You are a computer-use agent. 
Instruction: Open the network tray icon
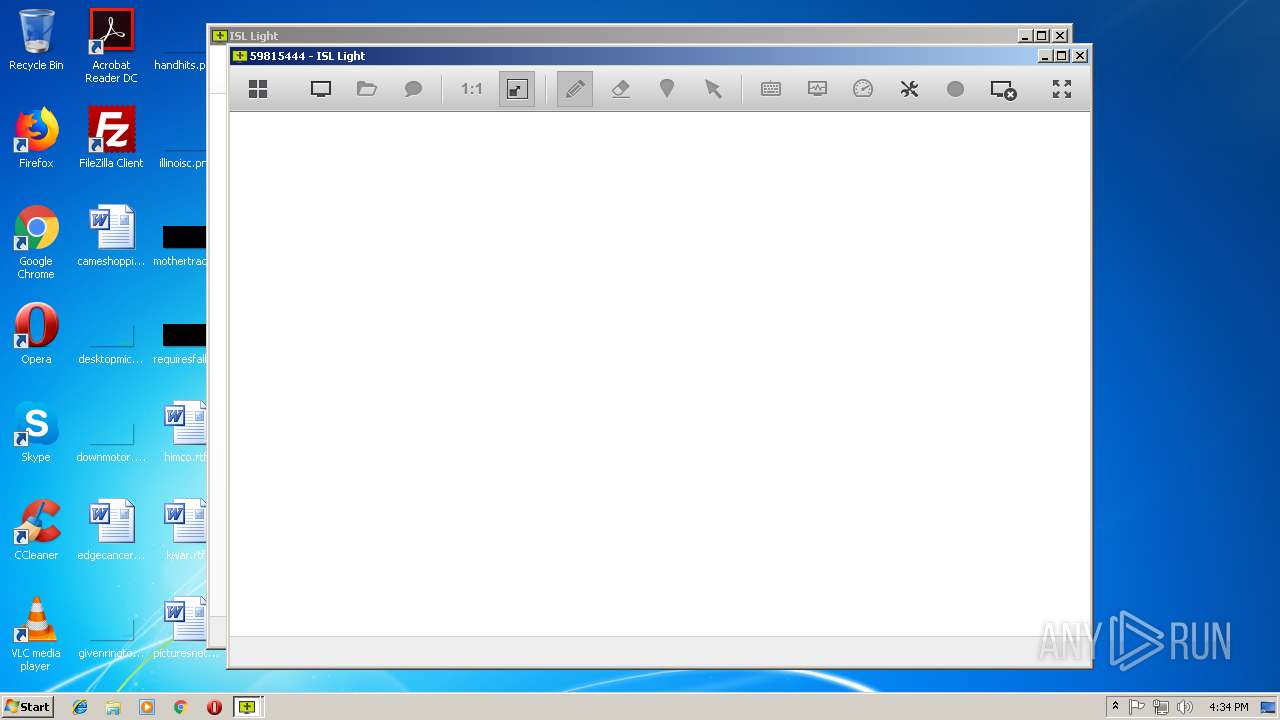[1161, 707]
